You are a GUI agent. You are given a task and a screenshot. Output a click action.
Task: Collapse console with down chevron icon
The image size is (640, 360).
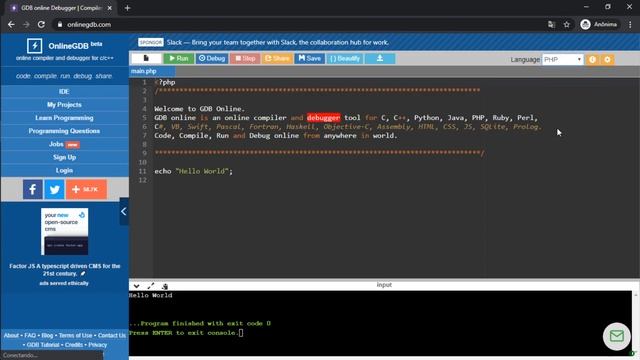tap(136, 286)
